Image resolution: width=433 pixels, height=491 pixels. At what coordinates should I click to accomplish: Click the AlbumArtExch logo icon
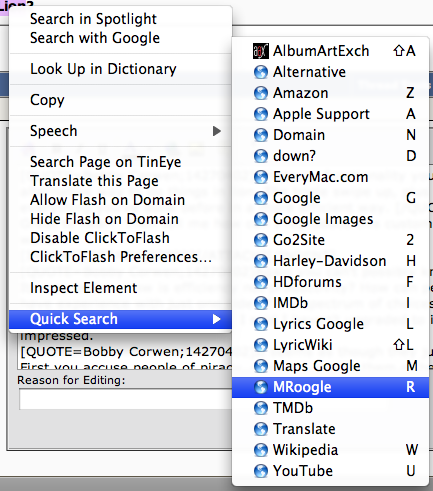(261, 51)
